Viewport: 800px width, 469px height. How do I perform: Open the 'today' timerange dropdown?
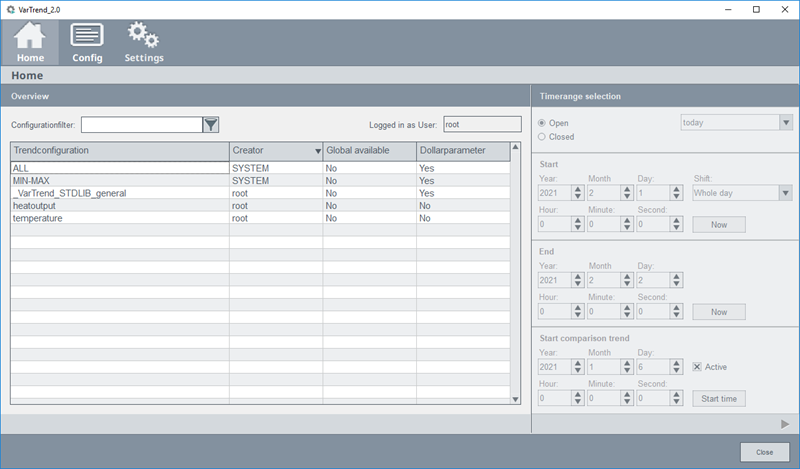click(x=786, y=122)
